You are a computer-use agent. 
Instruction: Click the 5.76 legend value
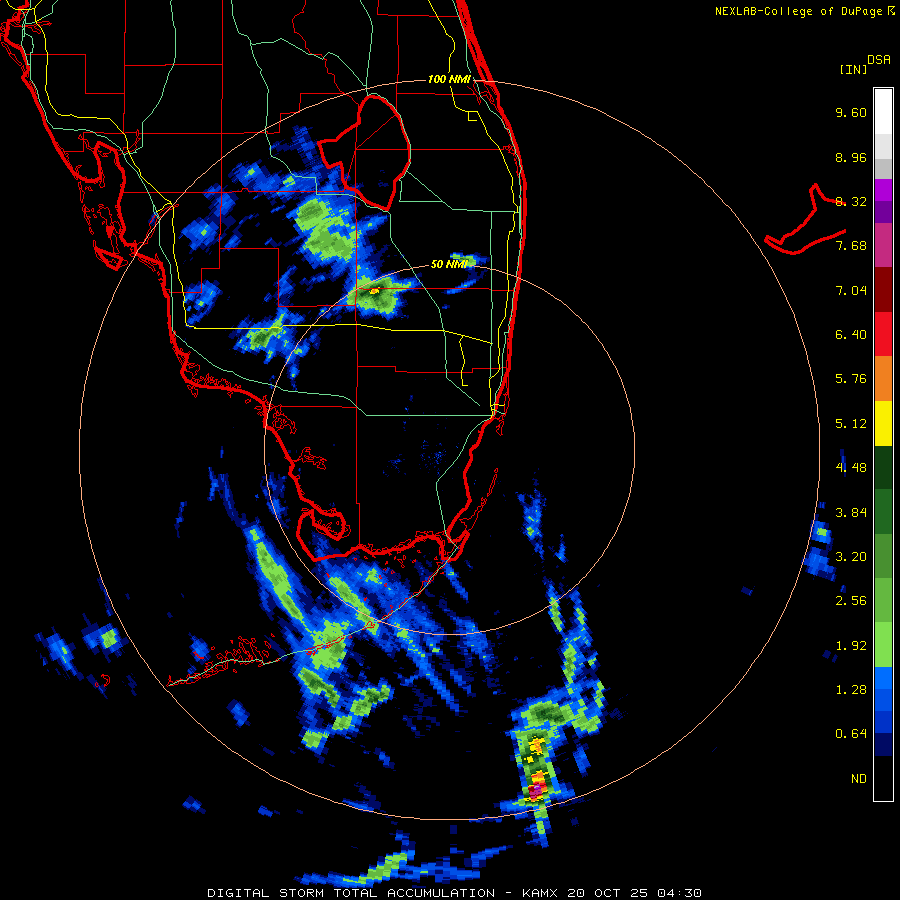coord(851,379)
